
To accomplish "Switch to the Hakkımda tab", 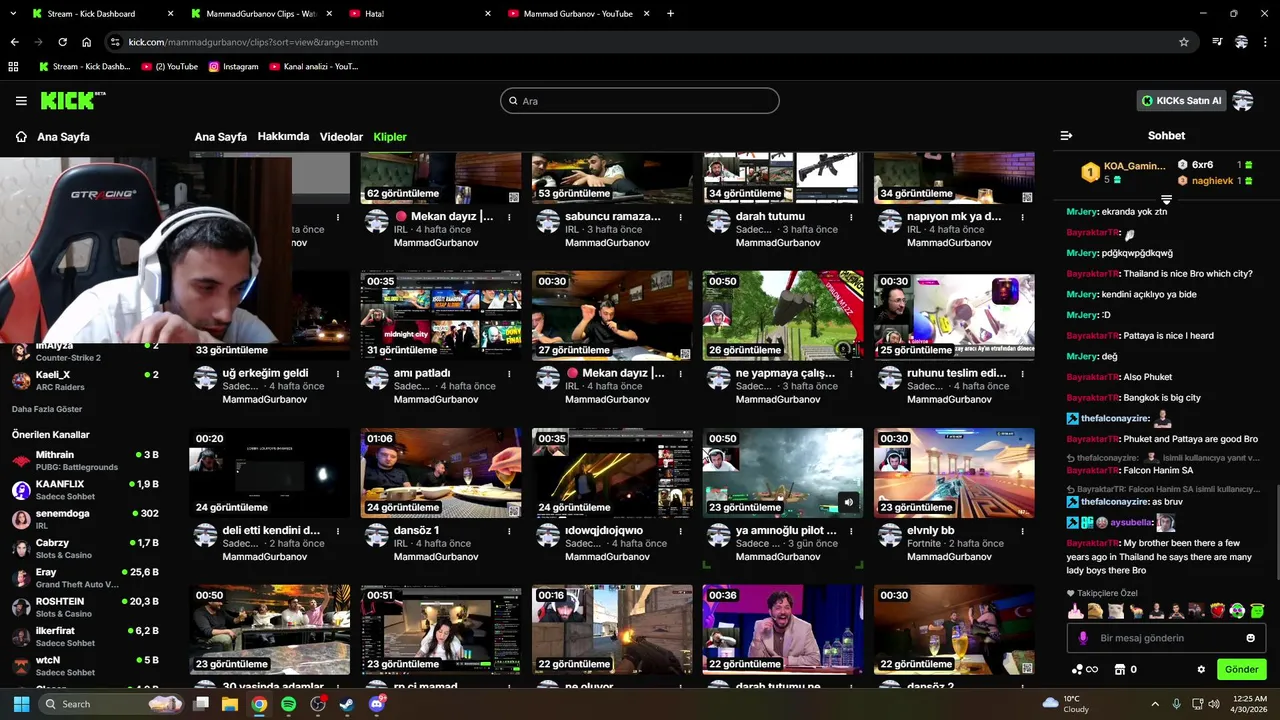I will [283, 136].
